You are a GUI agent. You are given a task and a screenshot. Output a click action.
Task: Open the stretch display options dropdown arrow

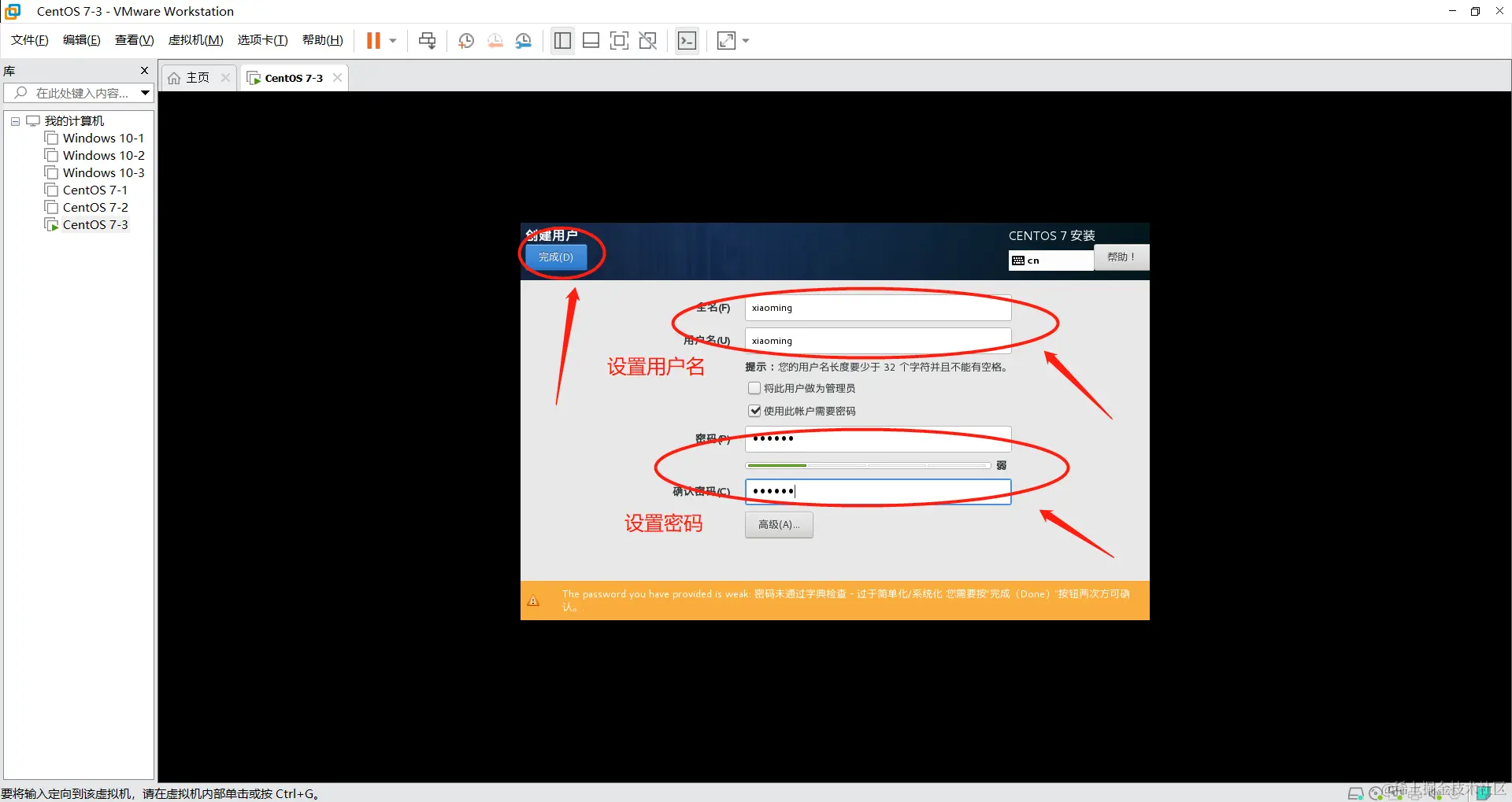(746, 41)
